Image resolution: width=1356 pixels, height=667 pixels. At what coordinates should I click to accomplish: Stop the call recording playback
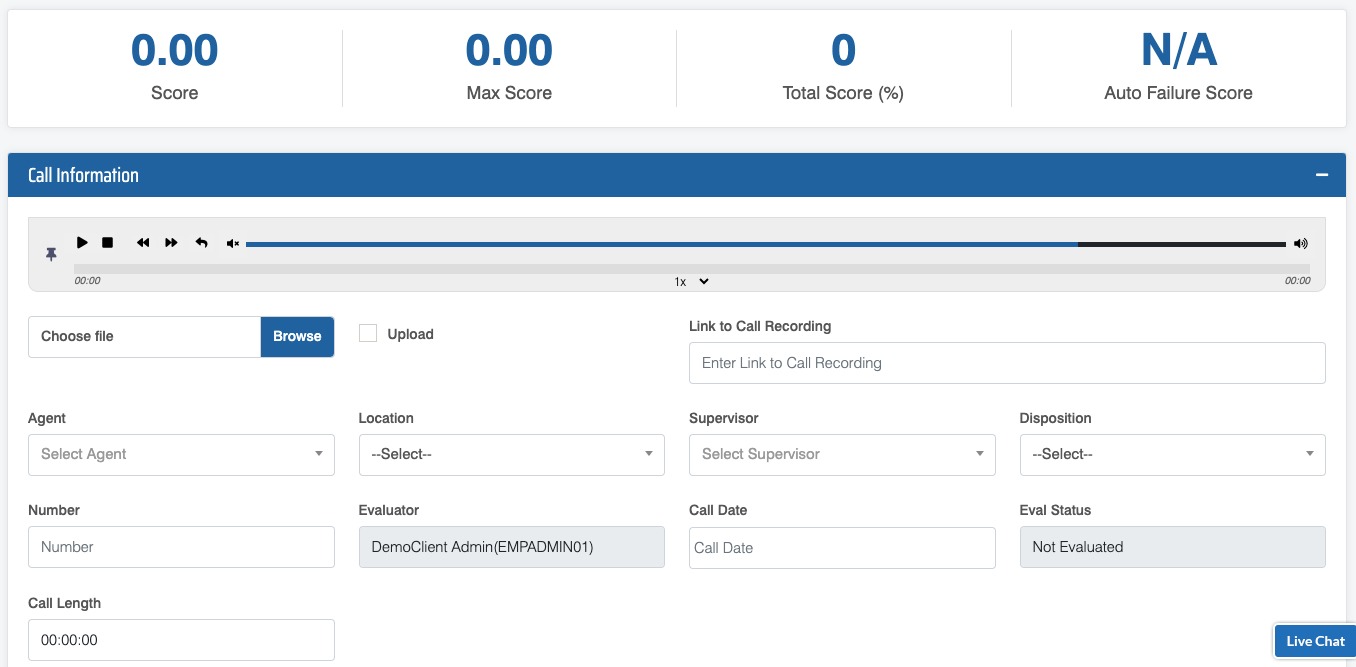pyautogui.click(x=108, y=243)
